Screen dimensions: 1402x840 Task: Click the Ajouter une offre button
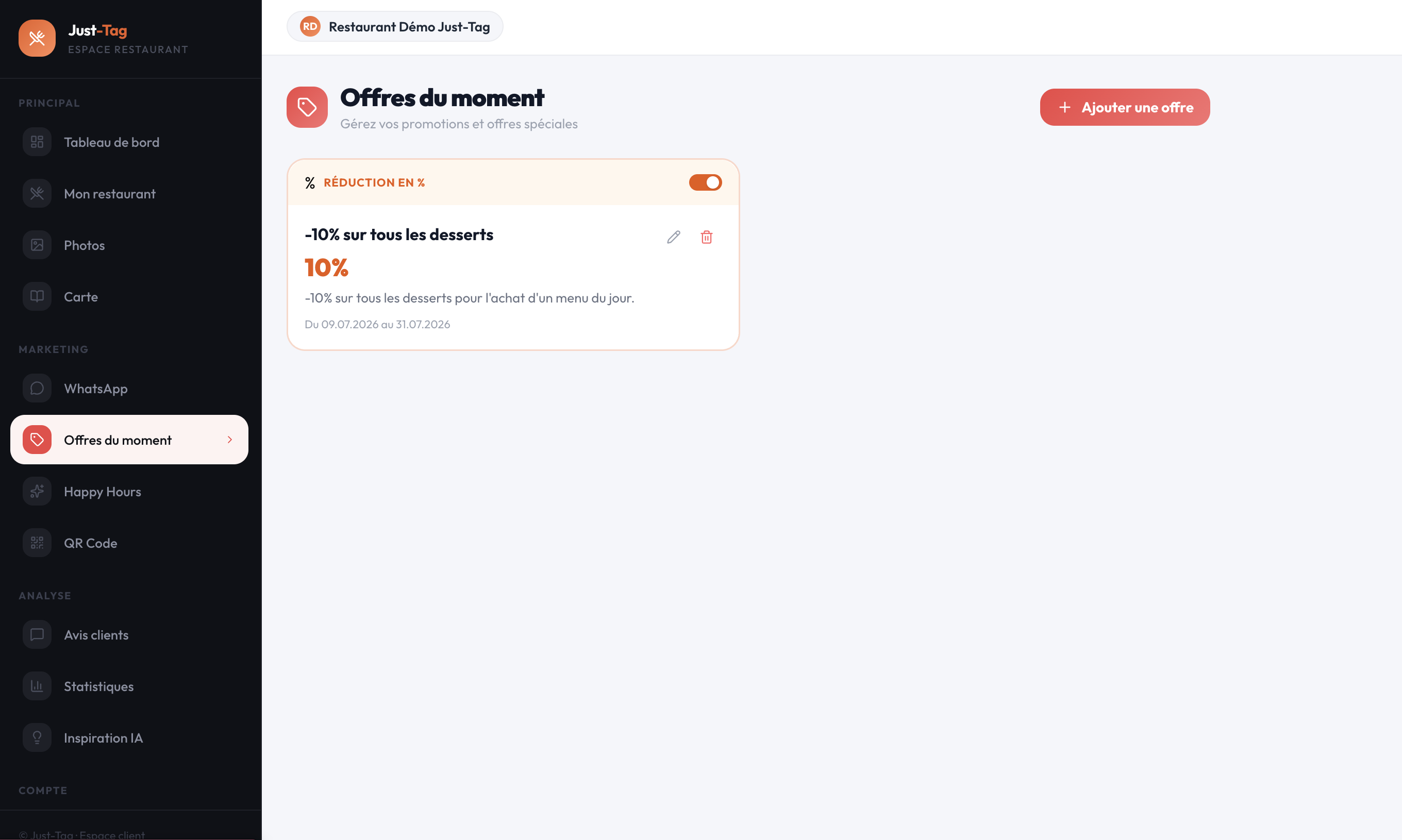tap(1125, 107)
